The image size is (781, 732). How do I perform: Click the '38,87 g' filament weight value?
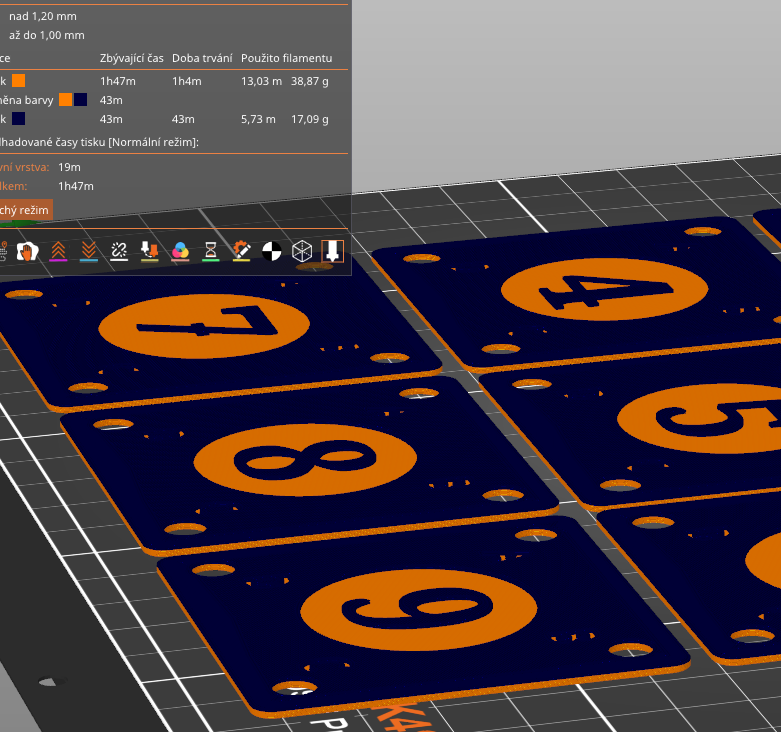[310, 81]
